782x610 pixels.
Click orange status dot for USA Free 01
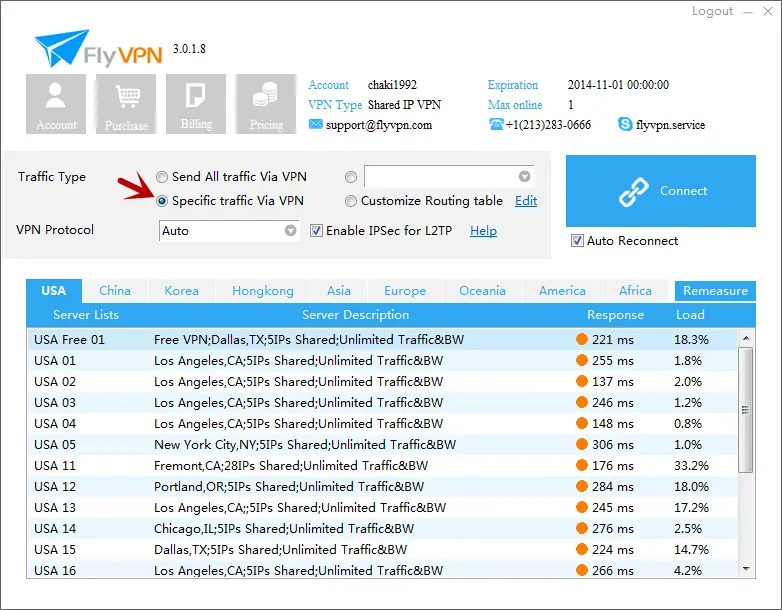582,339
